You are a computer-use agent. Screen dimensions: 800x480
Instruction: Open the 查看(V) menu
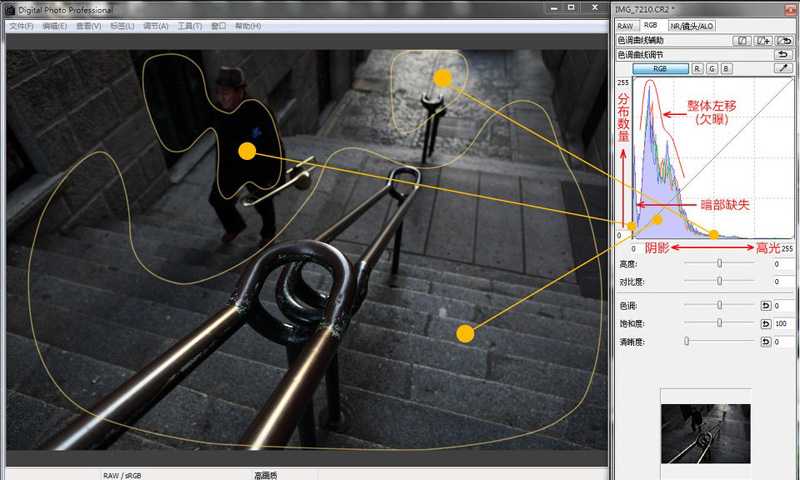pos(89,26)
